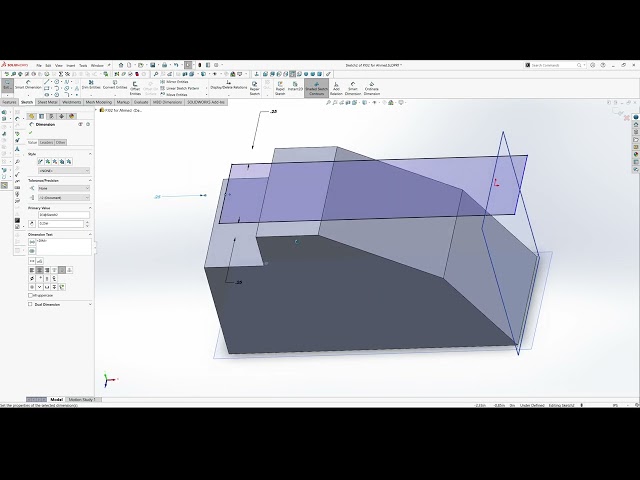This screenshot has width=640, height=480.
Task: Select the Line sketch tool
Action: (x=47, y=82)
